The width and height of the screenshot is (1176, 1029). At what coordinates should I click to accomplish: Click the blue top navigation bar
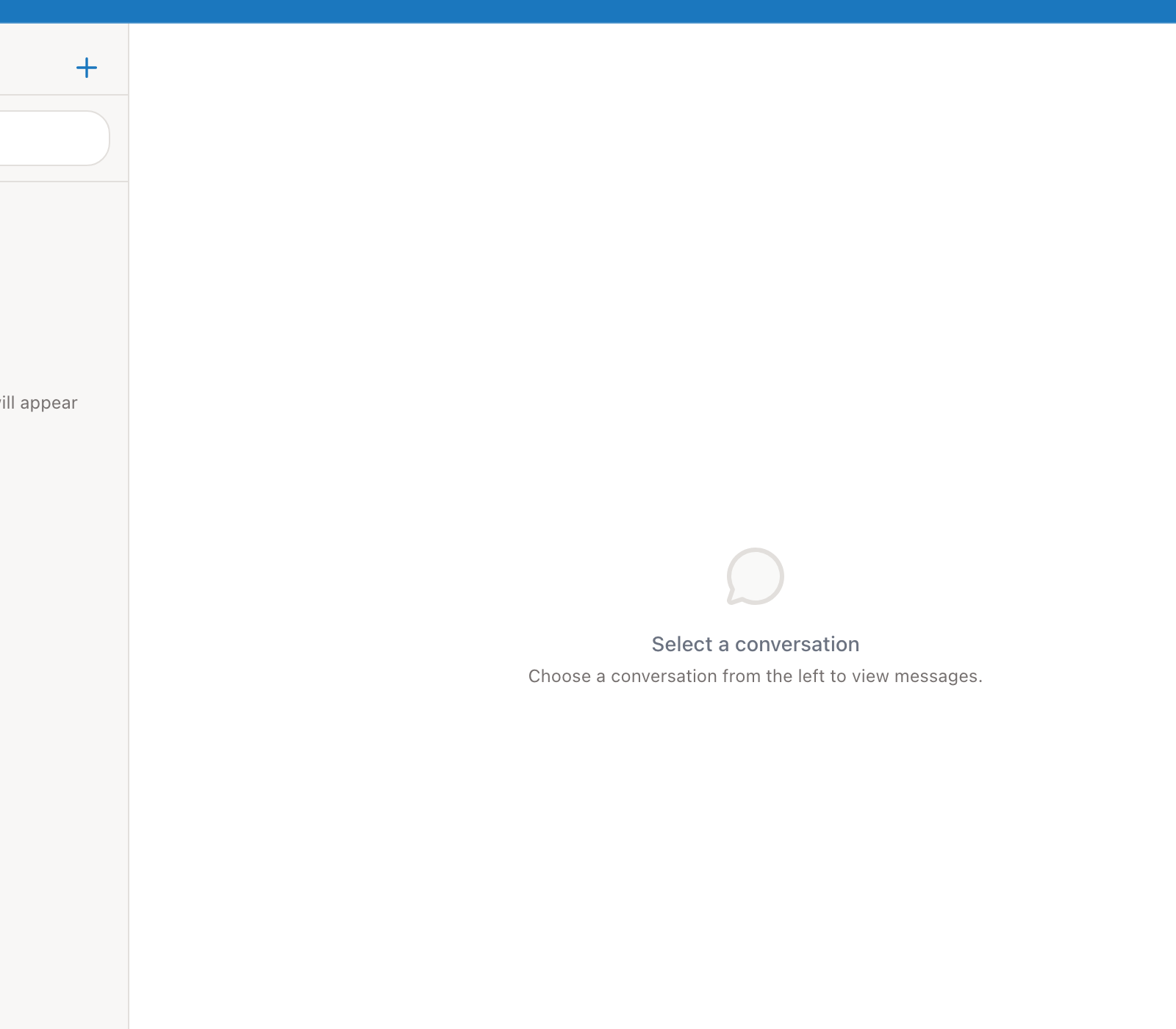(588, 11)
